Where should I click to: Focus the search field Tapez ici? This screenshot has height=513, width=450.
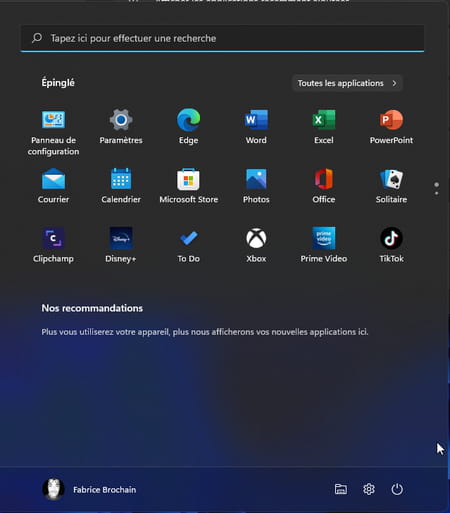click(x=222, y=38)
